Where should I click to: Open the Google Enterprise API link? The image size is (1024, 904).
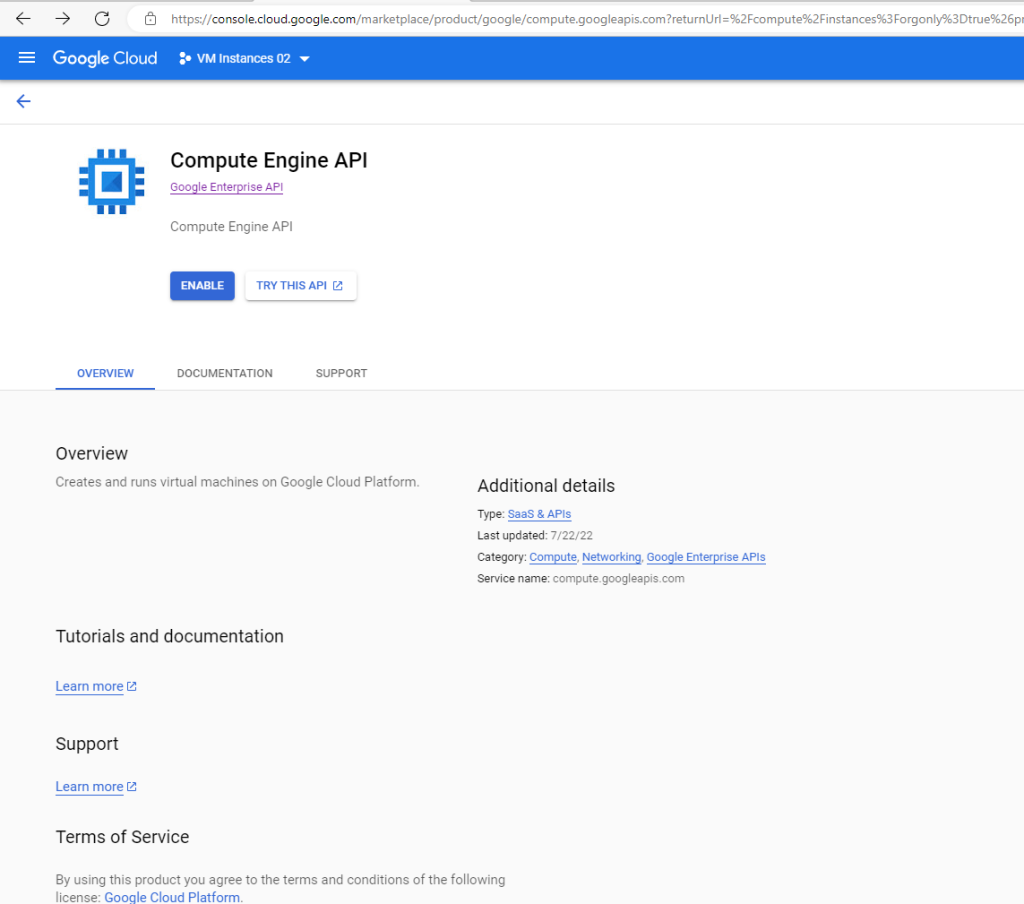(227, 187)
